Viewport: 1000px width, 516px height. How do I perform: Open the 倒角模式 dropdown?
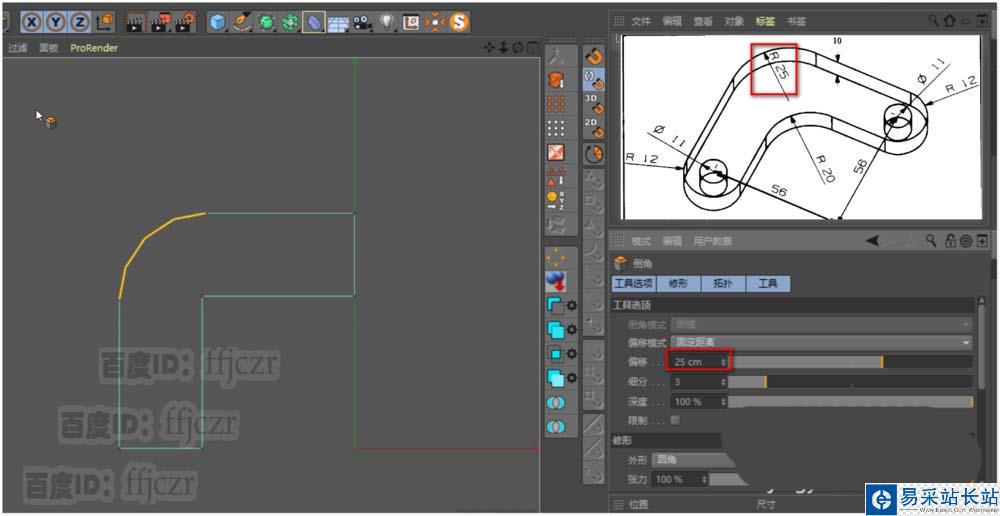click(x=821, y=324)
